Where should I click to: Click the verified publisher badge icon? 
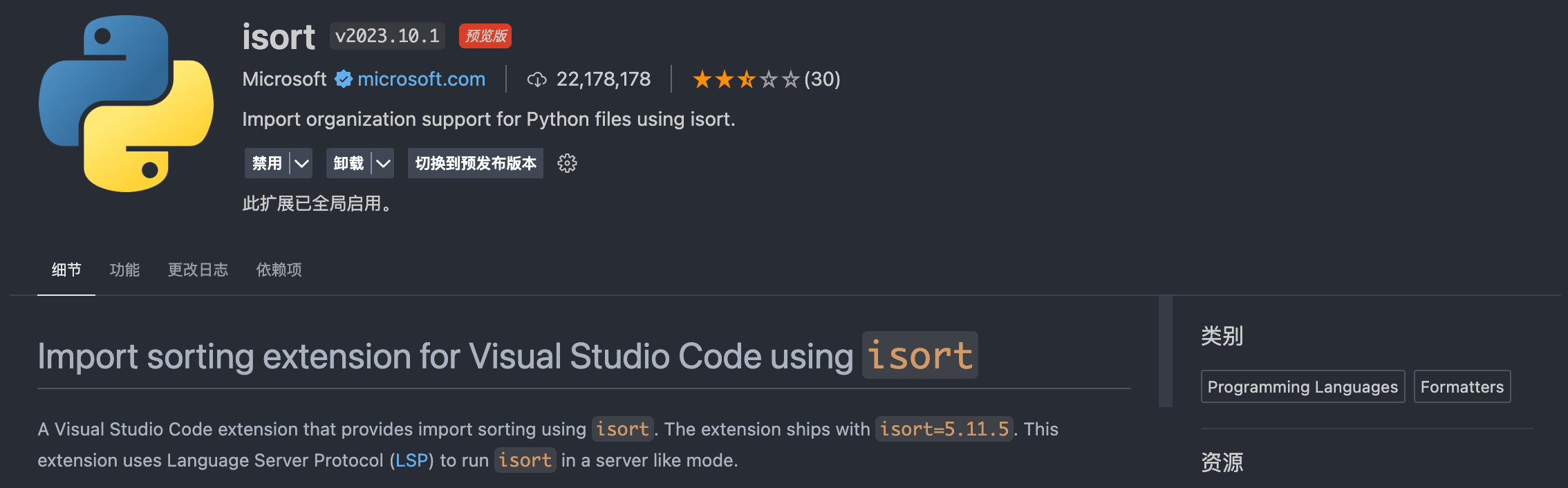point(343,79)
